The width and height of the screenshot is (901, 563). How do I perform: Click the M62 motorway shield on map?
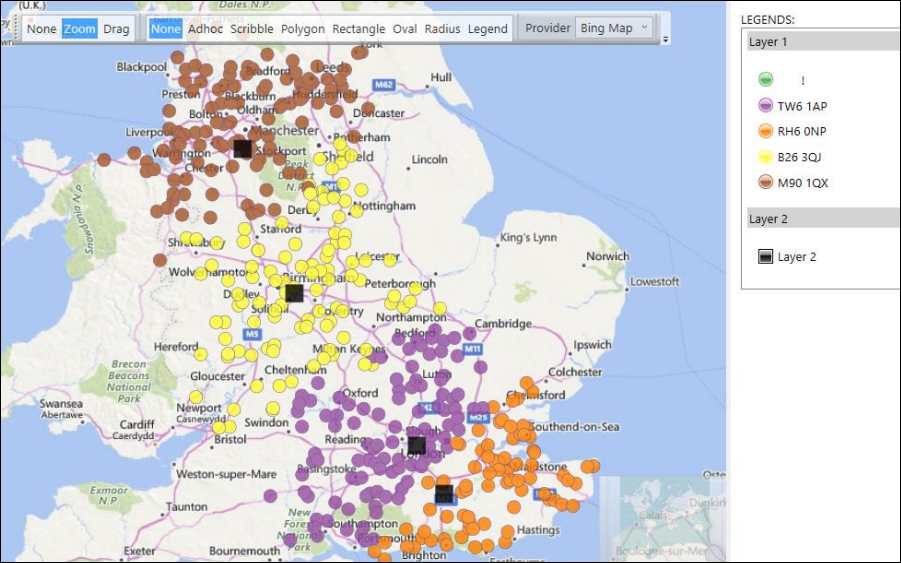(x=383, y=85)
